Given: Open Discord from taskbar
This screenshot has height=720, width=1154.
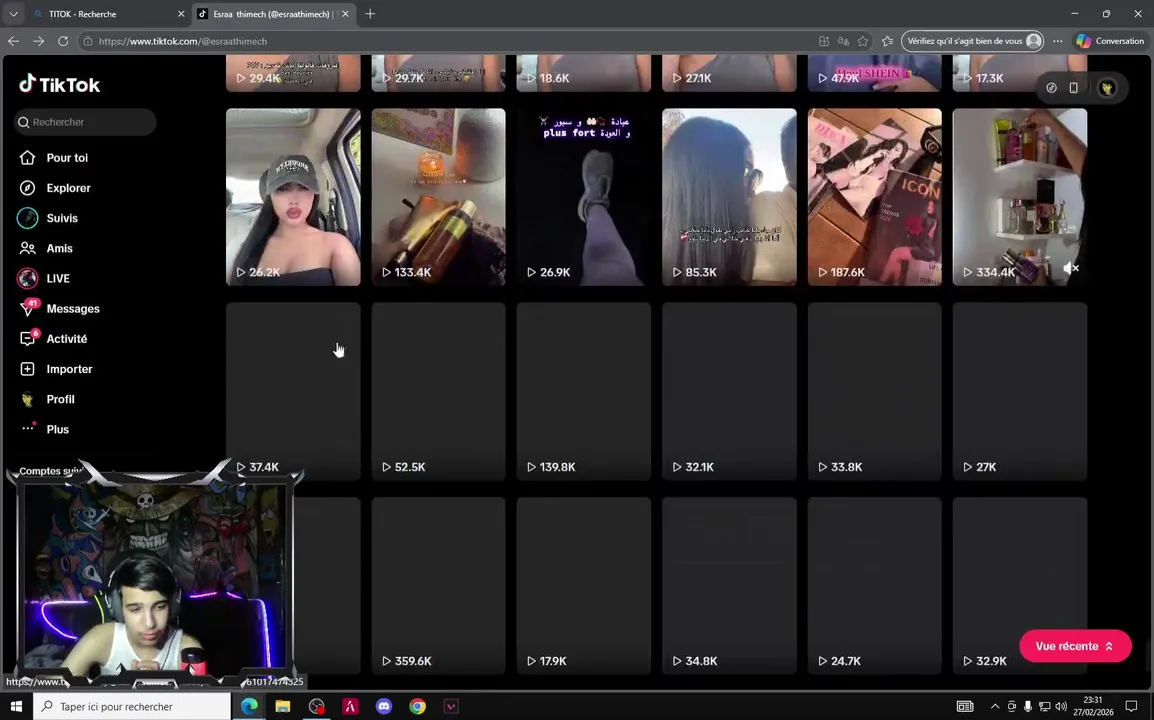Looking at the screenshot, I should [x=384, y=707].
